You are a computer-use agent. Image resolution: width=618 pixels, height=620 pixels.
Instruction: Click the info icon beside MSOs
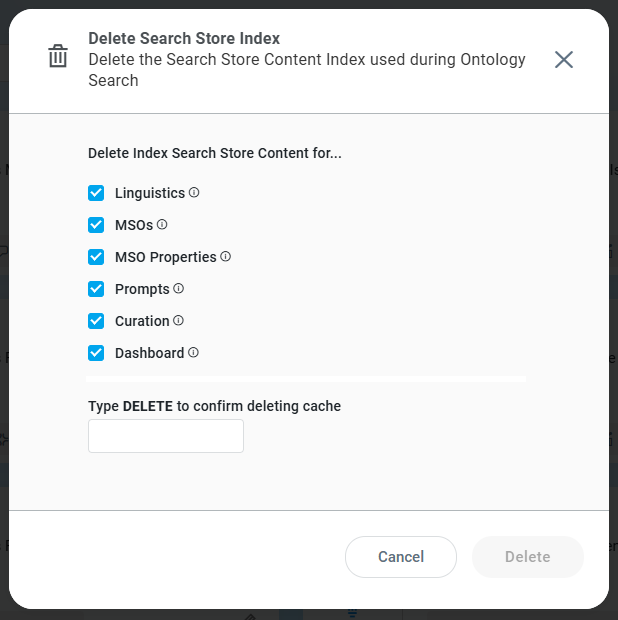click(x=162, y=224)
